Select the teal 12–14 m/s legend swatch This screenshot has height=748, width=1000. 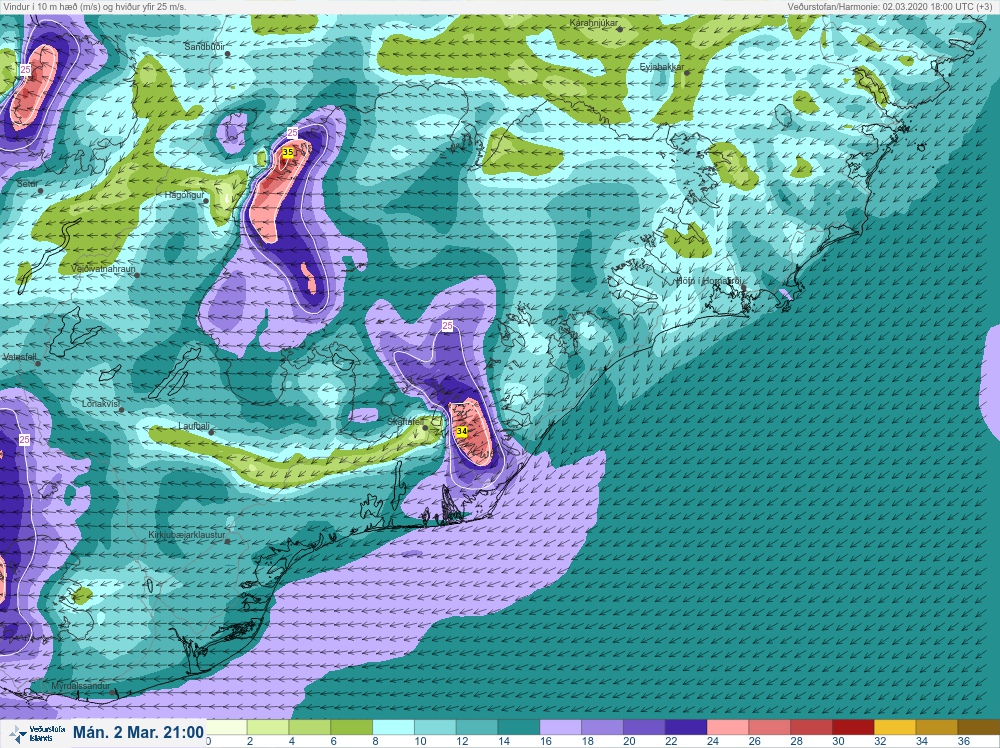[477, 728]
